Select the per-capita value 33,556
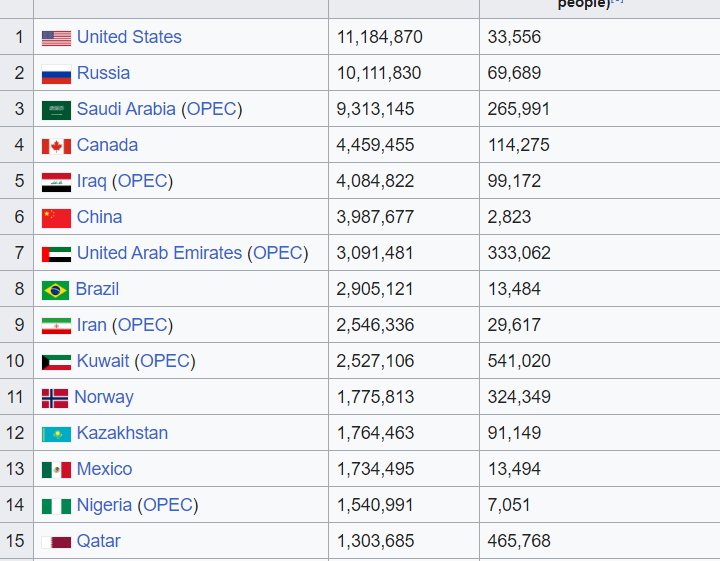The height and width of the screenshot is (561, 720). (x=514, y=37)
